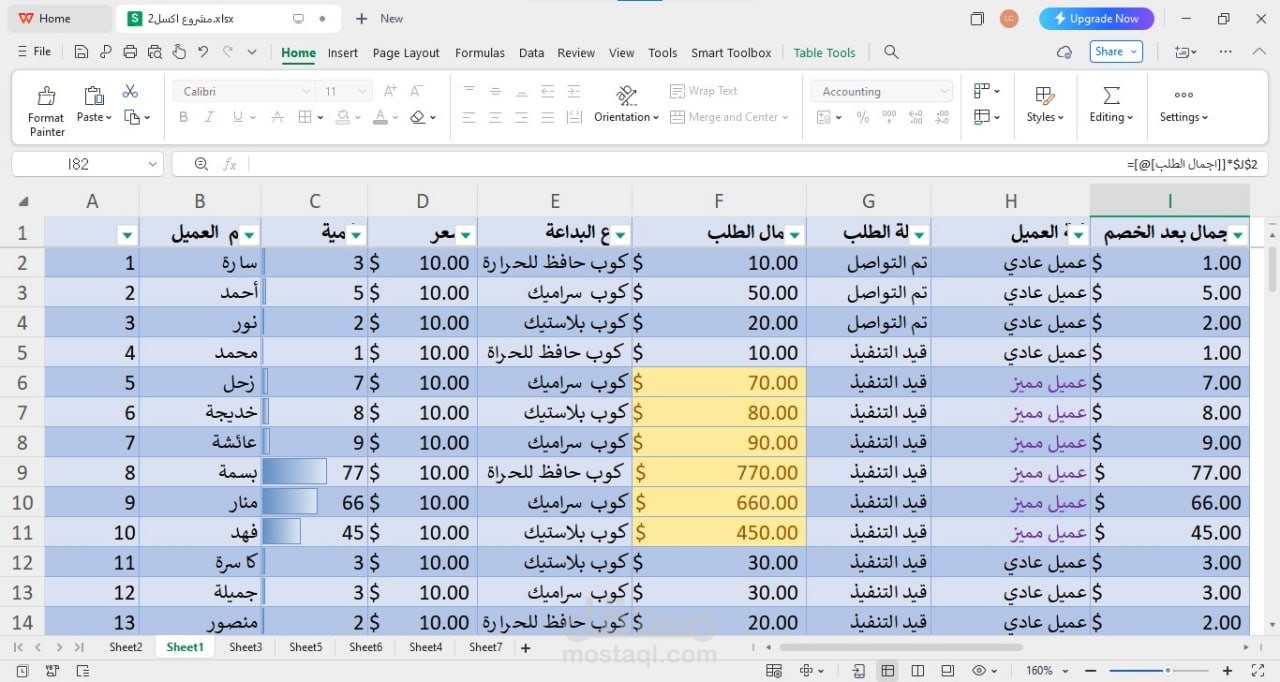Click the Print icon
This screenshot has height=682, width=1280.
(x=130, y=52)
